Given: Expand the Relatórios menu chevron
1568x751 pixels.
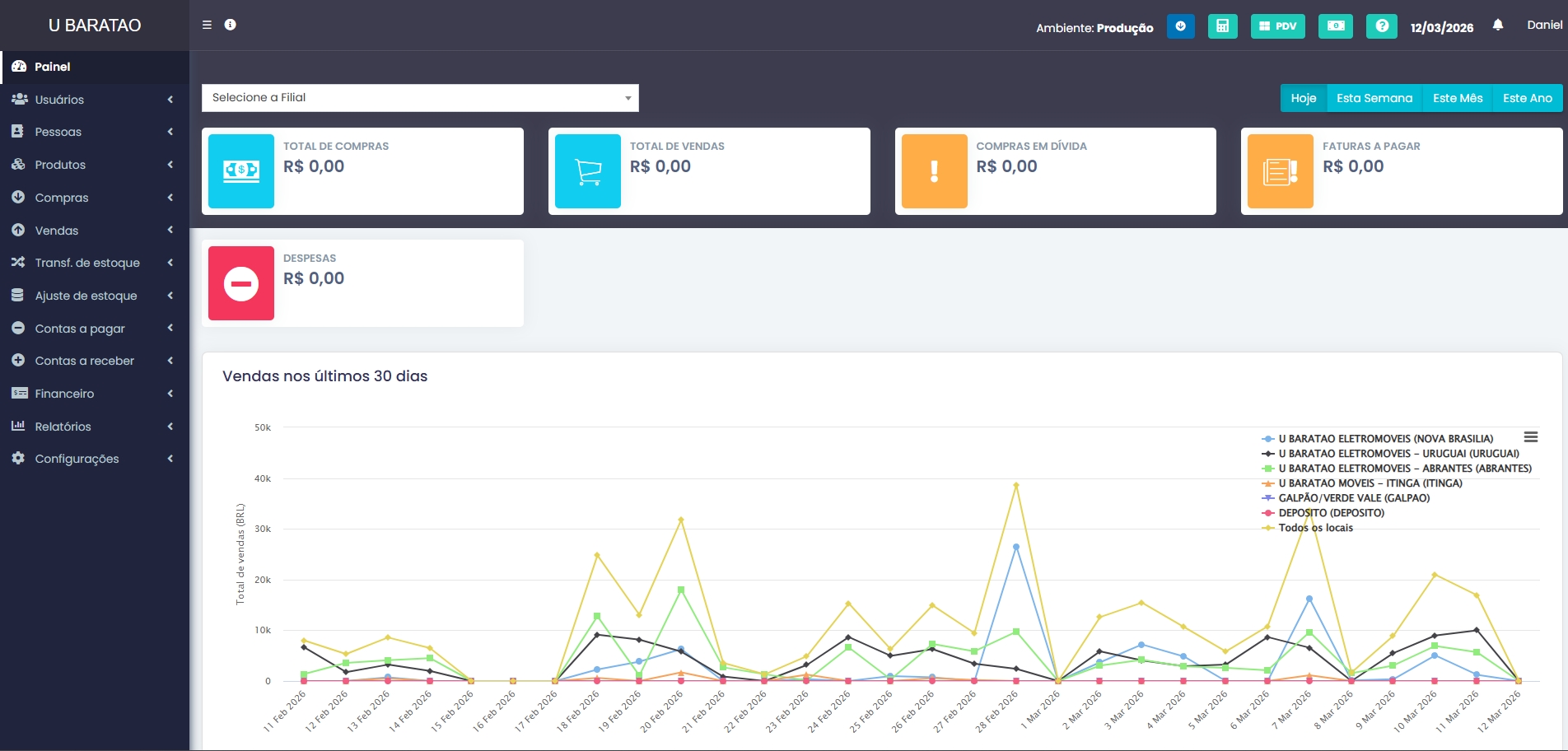Looking at the screenshot, I should [170, 427].
